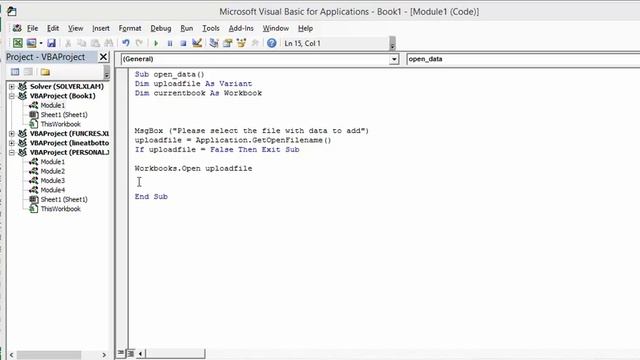Viewport: 640px width, 360px height.
Task: Select Sheet1 (Sheet1) under VBAProject (Book1)
Action: point(64,115)
